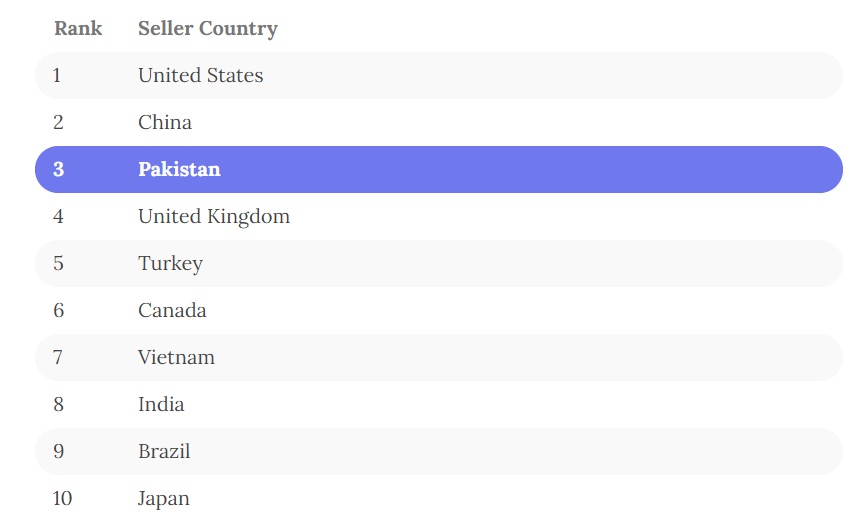This screenshot has height=525, width=845.
Task: Click the Rank column header
Action: [x=78, y=28]
